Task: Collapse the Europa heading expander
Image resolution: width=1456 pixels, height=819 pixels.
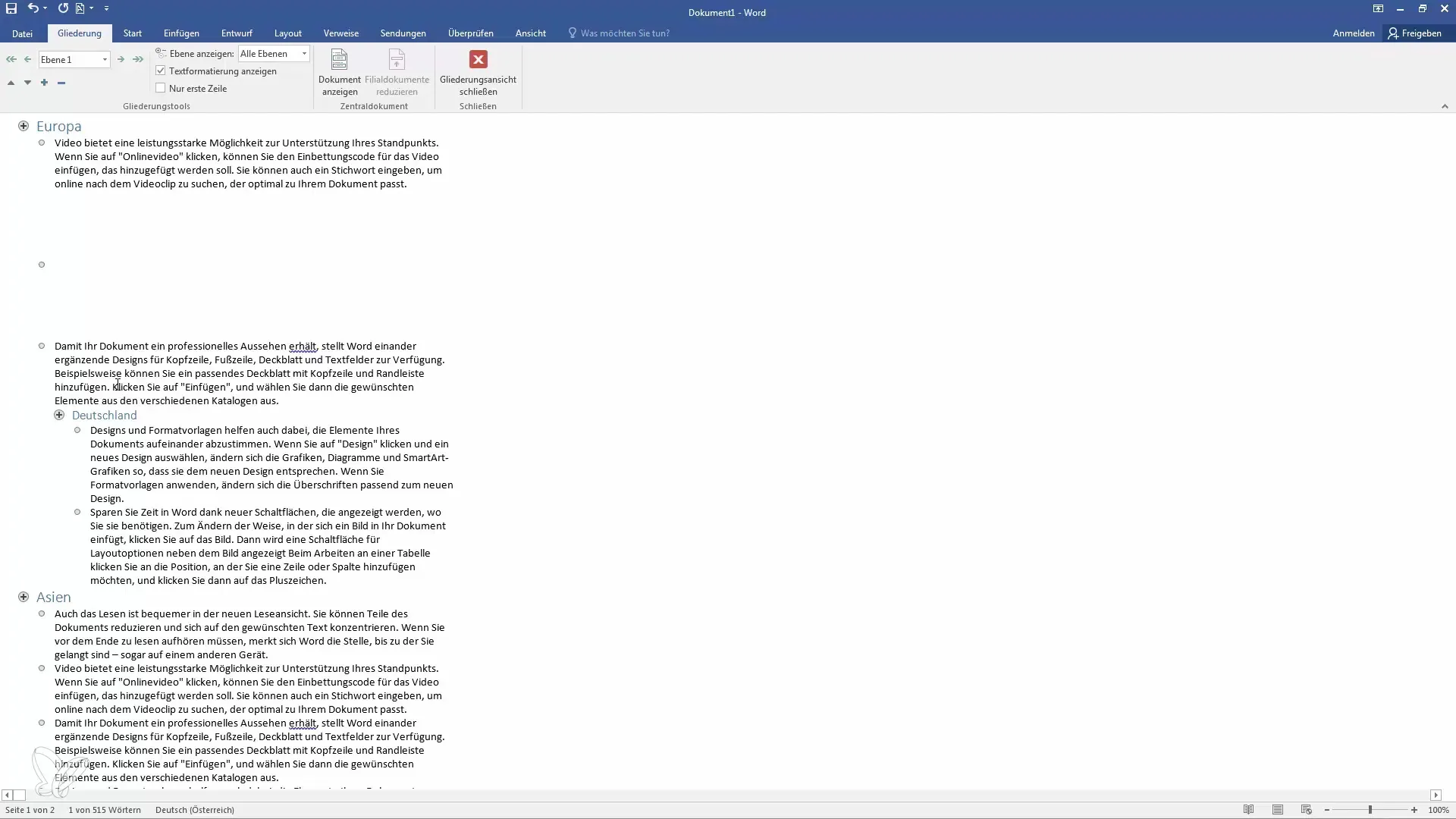Action: coord(24,126)
